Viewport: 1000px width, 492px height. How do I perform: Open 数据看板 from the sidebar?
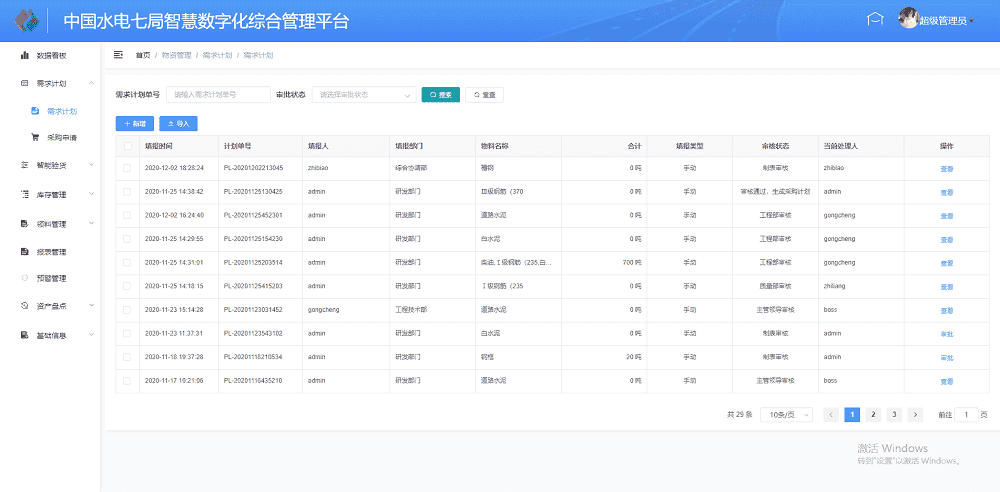(x=51, y=55)
